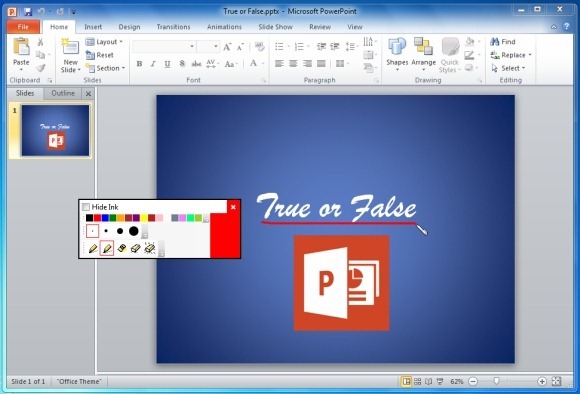This screenshot has width=580, height=394.
Task: Click the Increase List Level icon
Action: pos(335,46)
